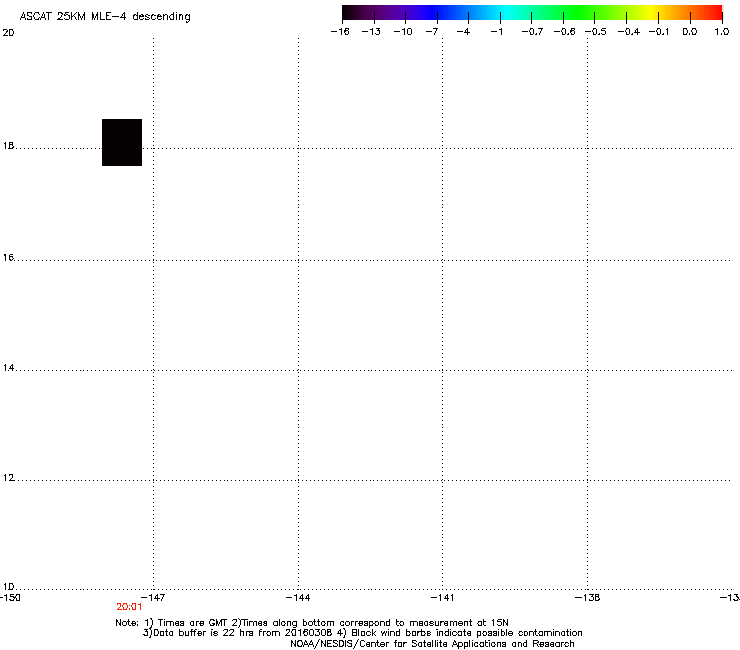
Task: Click the -0.7 color scale label
Action: (x=532, y=32)
